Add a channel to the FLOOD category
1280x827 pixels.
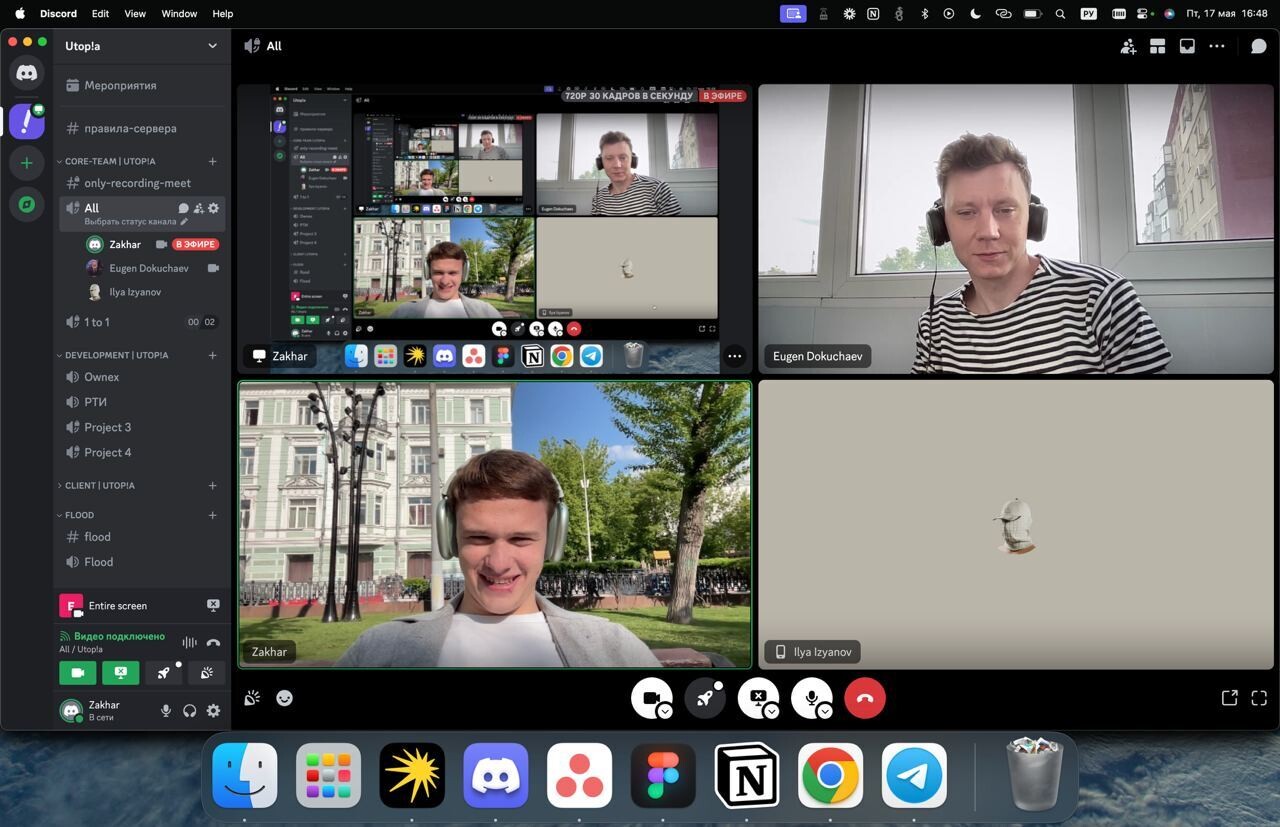tap(212, 515)
